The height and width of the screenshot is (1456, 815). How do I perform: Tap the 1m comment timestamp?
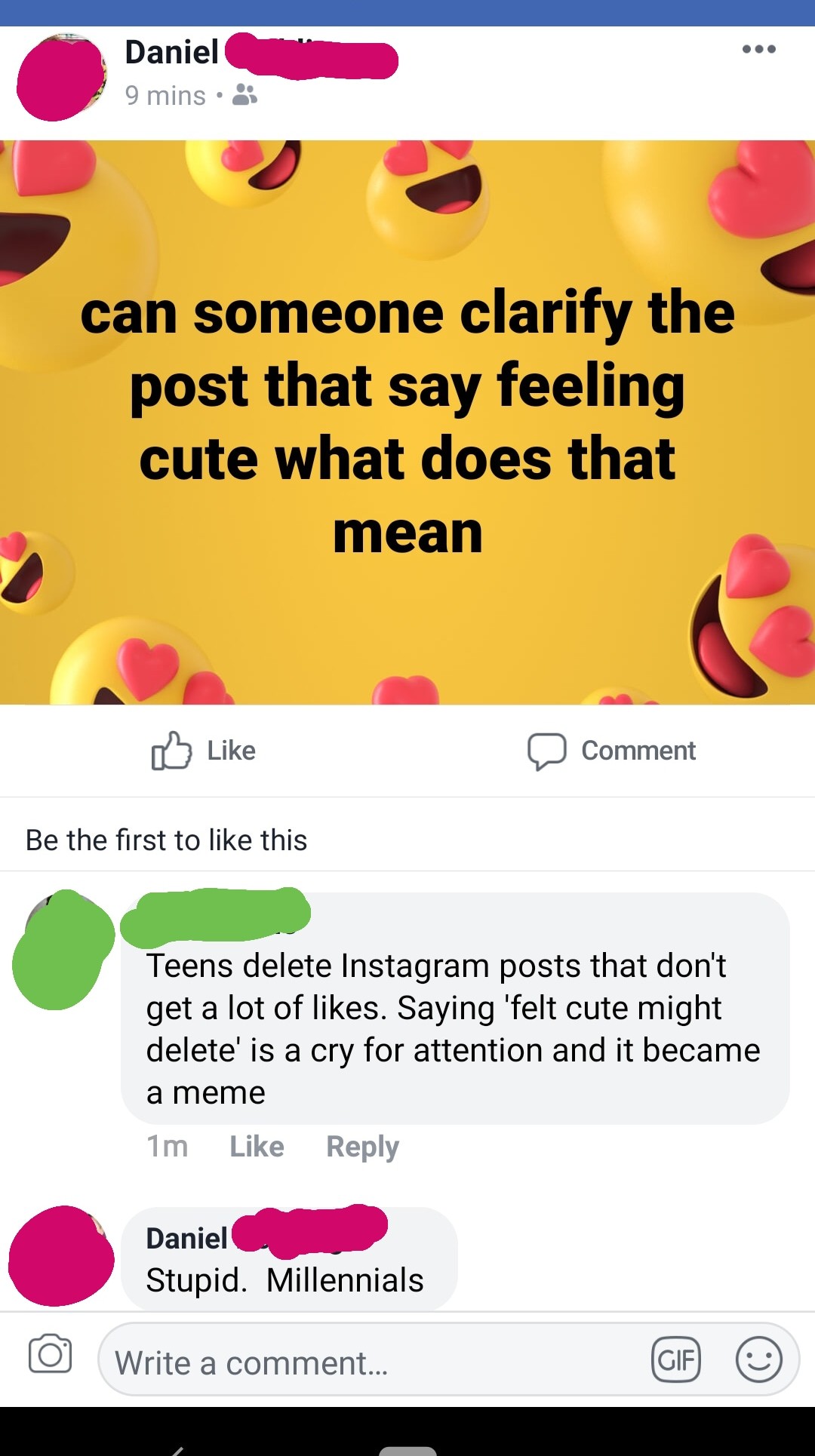(168, 1147)
